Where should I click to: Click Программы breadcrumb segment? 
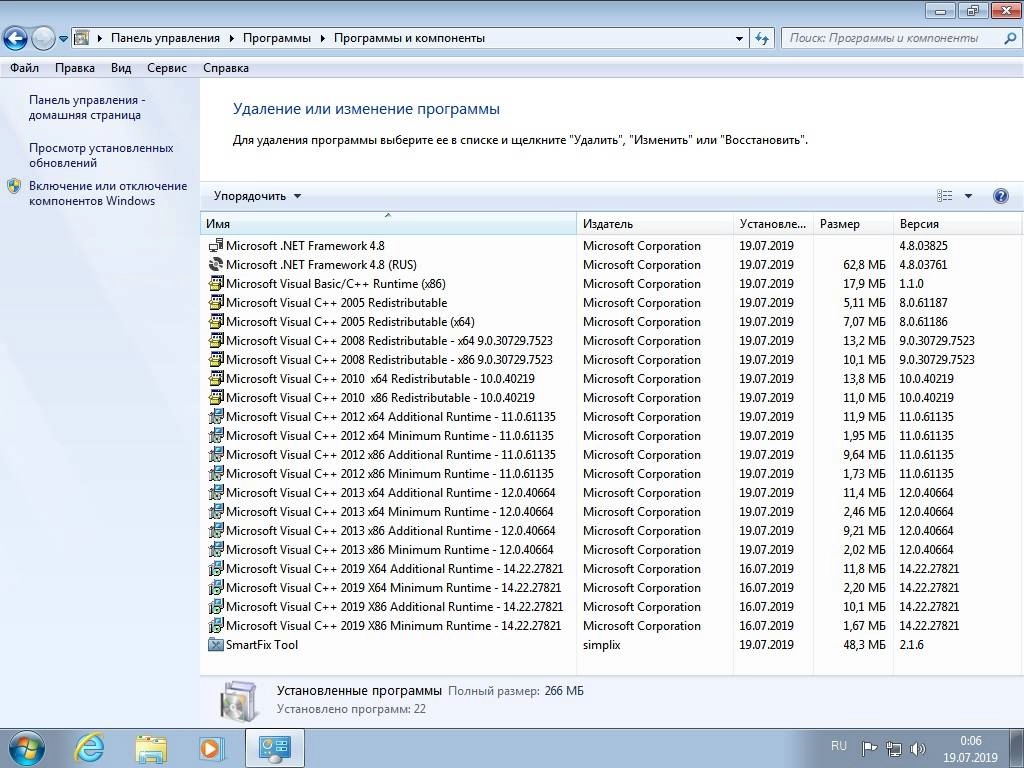tap(277, 38)
